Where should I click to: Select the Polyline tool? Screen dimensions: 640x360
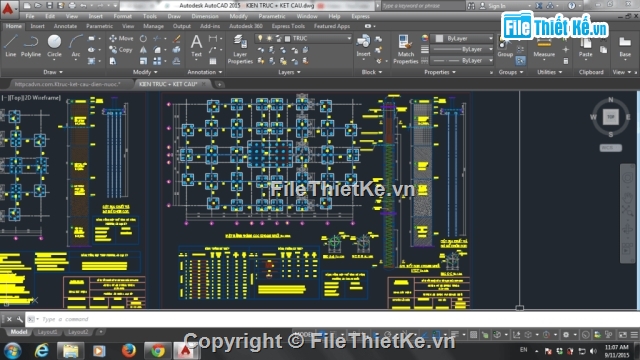pos(31,46)
